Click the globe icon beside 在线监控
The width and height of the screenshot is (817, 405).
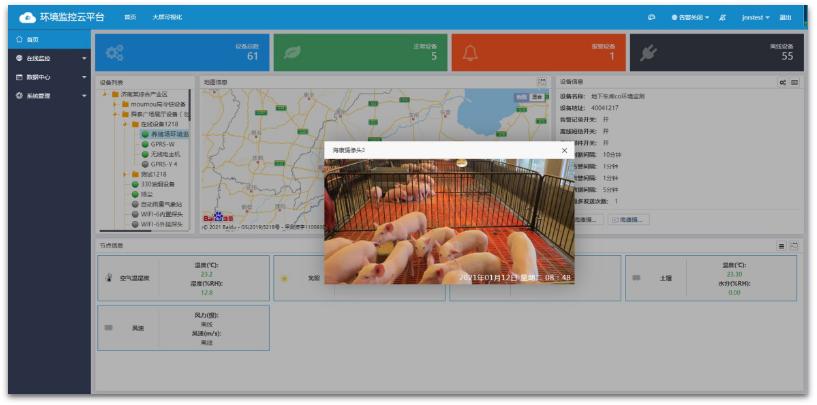pyautogui.click(x=19, y=58)
